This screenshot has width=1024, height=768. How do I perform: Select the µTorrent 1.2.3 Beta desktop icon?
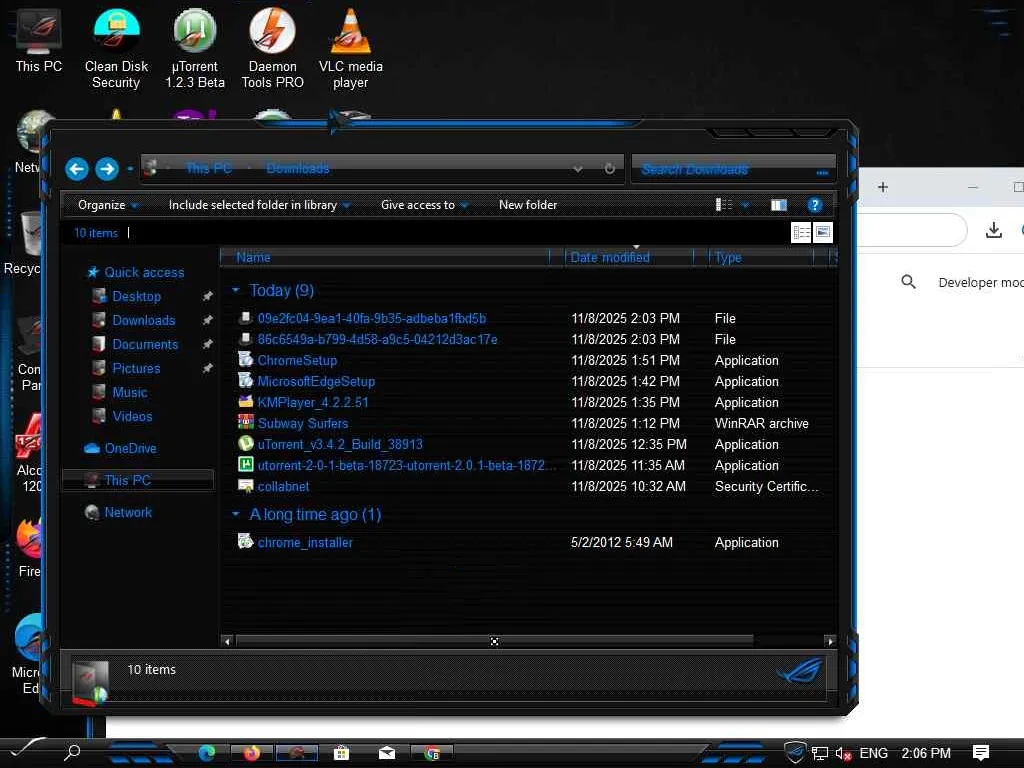click(x=195, y=49)
